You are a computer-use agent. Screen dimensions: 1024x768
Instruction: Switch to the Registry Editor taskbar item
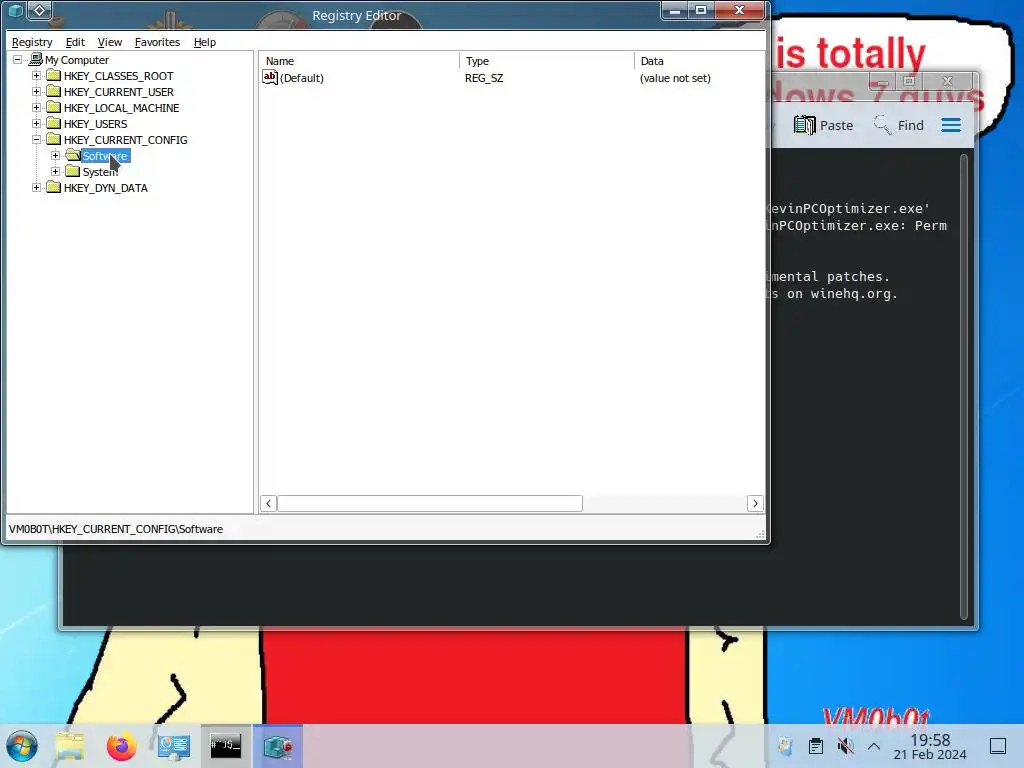[x=278, y=746]
